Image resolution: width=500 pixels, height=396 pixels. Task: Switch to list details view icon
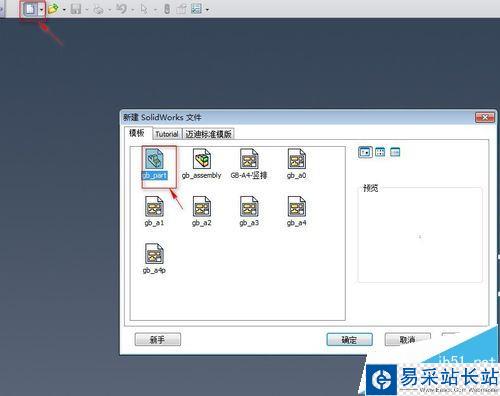pos(395,152)
